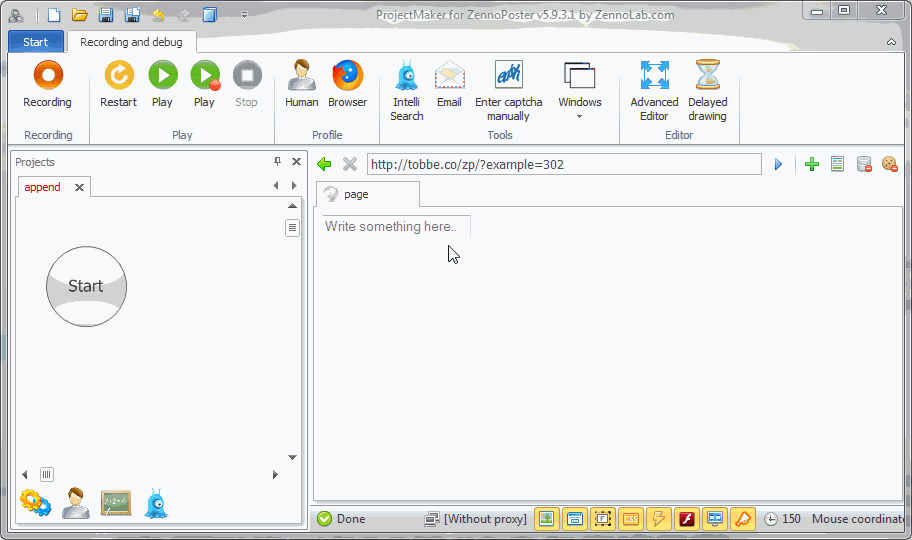
Task: Start a new project with the blank page icon
Action: click(54, 15)
